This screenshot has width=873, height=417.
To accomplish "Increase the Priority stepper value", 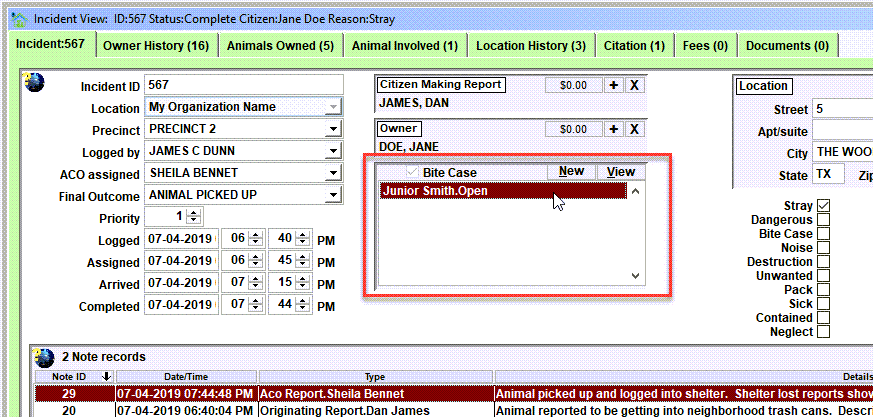I will tap(193, 214).
